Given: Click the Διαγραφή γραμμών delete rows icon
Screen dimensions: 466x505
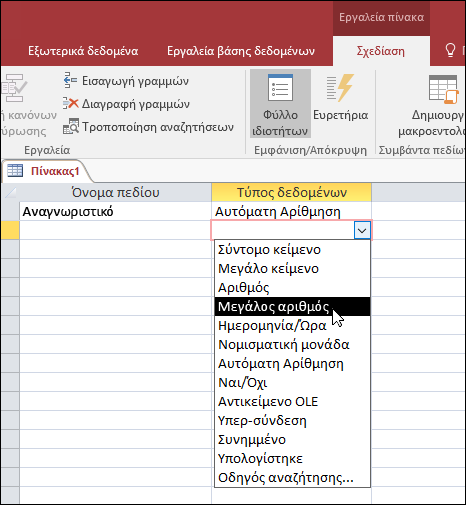Looking at the screenshot, I should click(71, 104).
